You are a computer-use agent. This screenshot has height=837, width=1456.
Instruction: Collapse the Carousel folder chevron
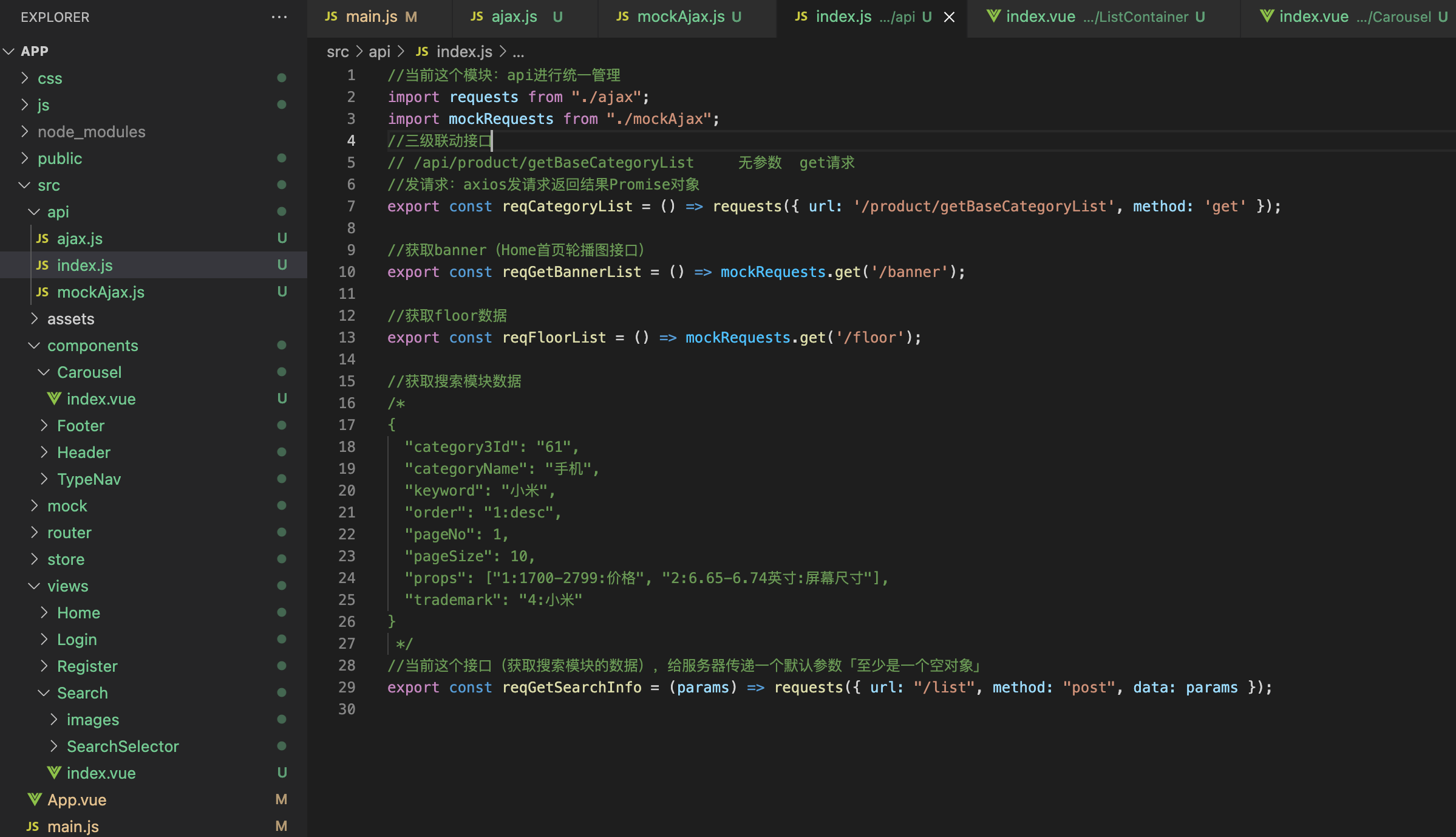click(x=44, y=372)
